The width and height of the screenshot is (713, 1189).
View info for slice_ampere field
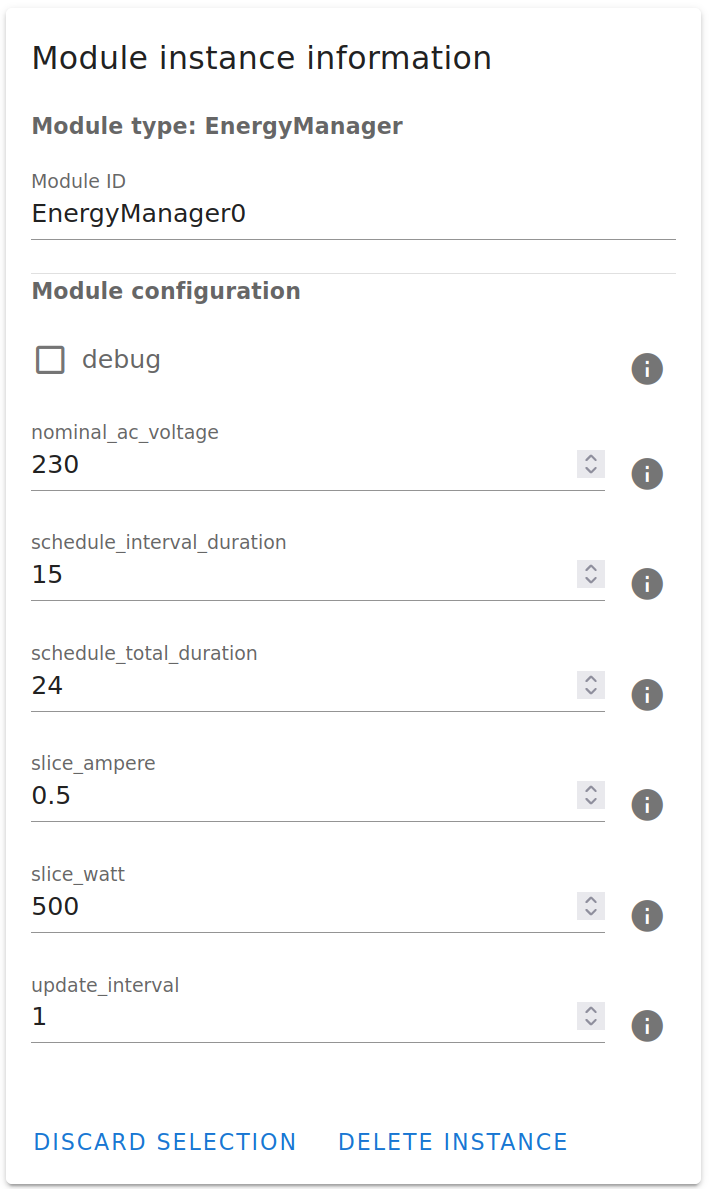coord(647,805)
